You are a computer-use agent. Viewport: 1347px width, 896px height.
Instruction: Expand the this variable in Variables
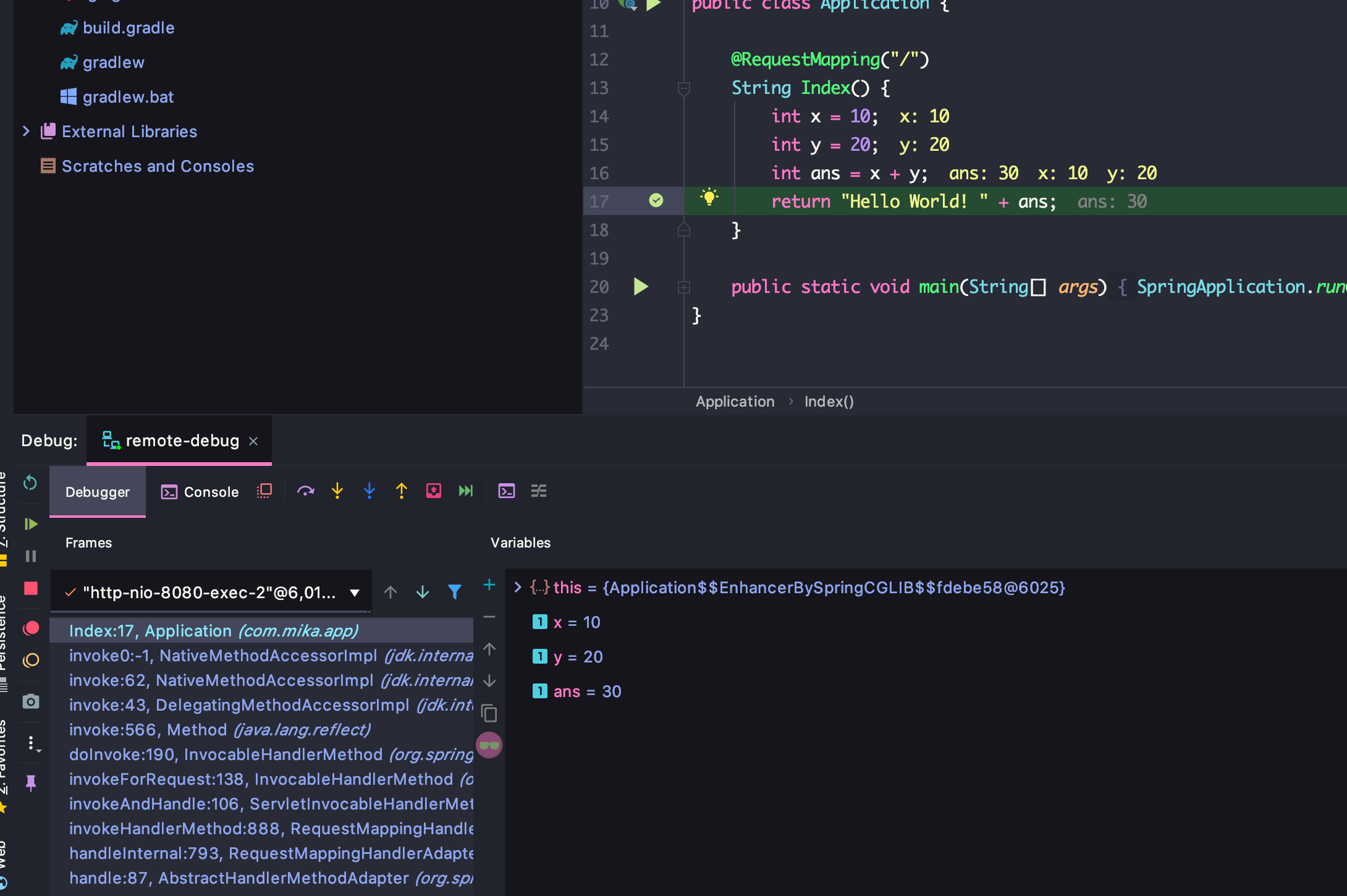518,587
